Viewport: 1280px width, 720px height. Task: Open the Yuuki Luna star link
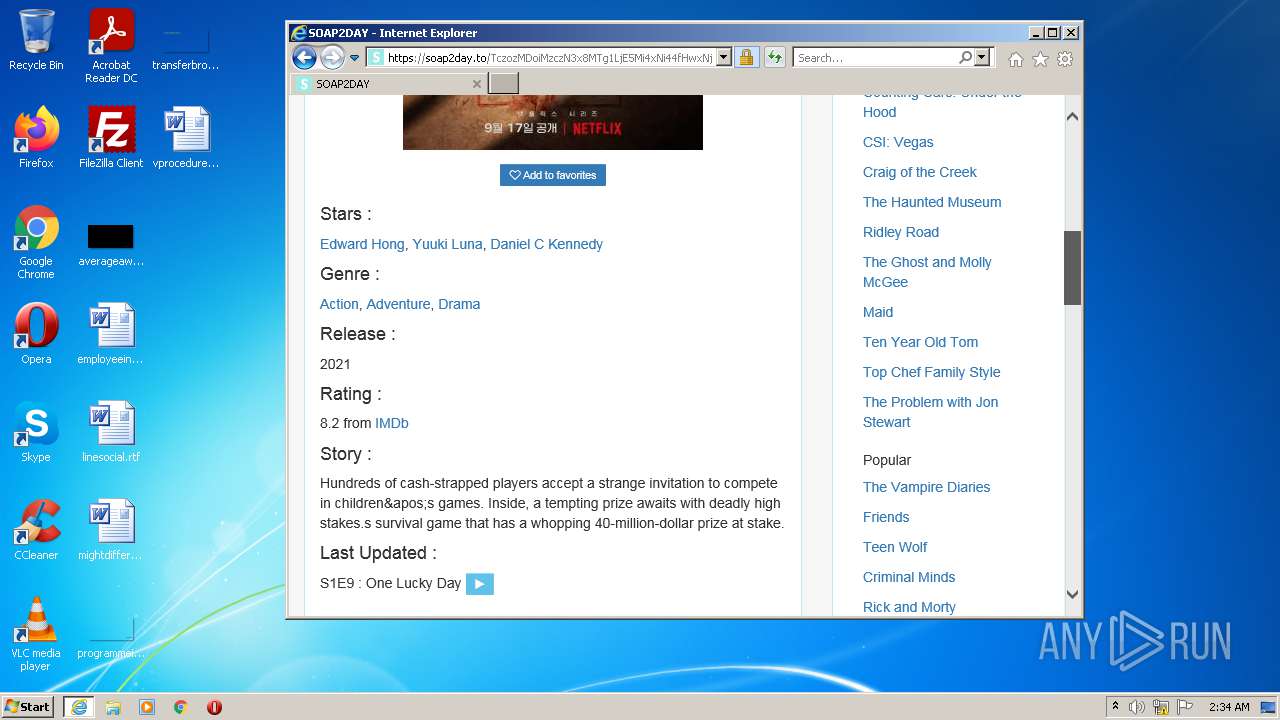[447, 244]
